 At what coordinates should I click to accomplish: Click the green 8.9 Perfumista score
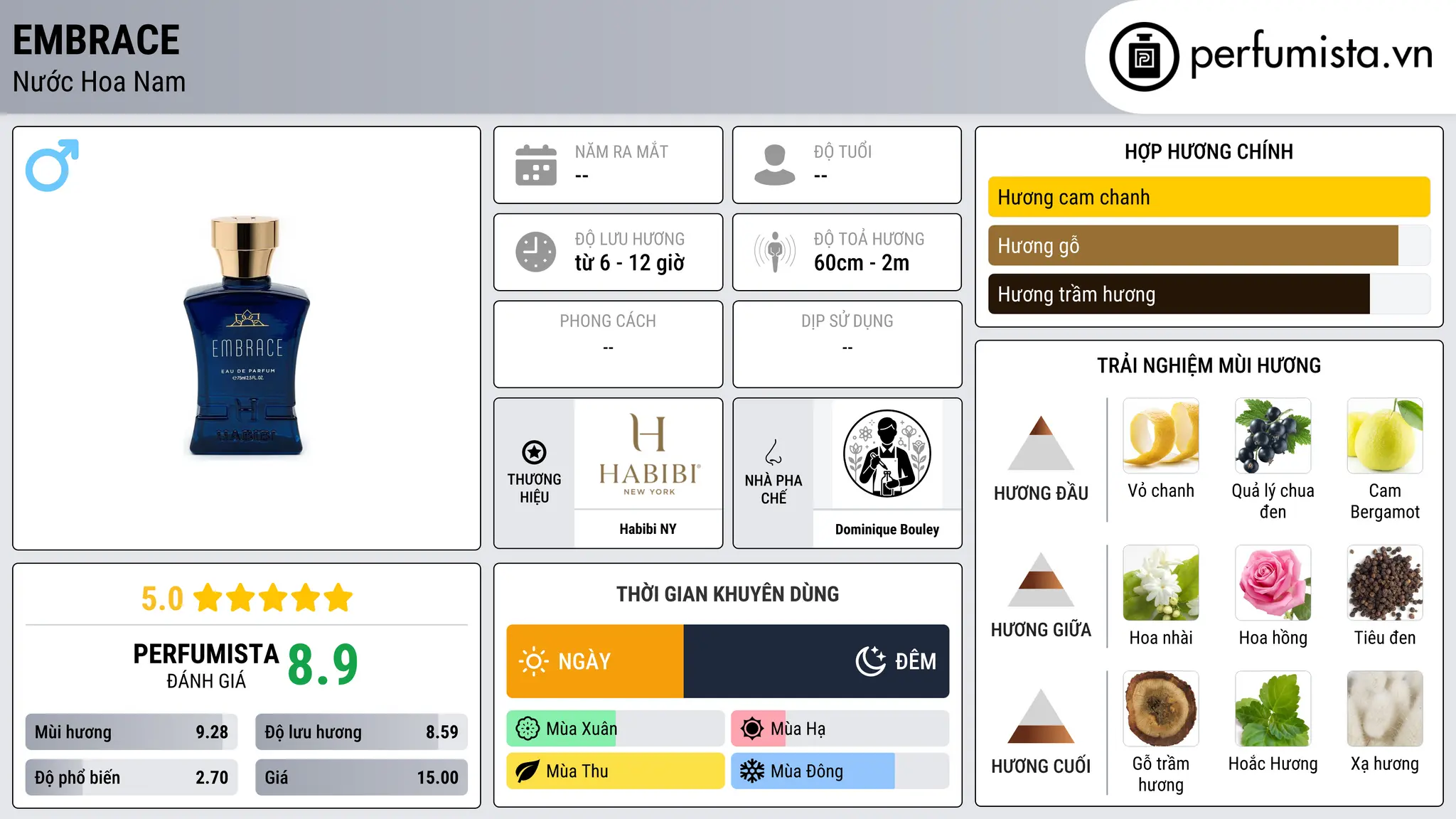tap(323, 665)
